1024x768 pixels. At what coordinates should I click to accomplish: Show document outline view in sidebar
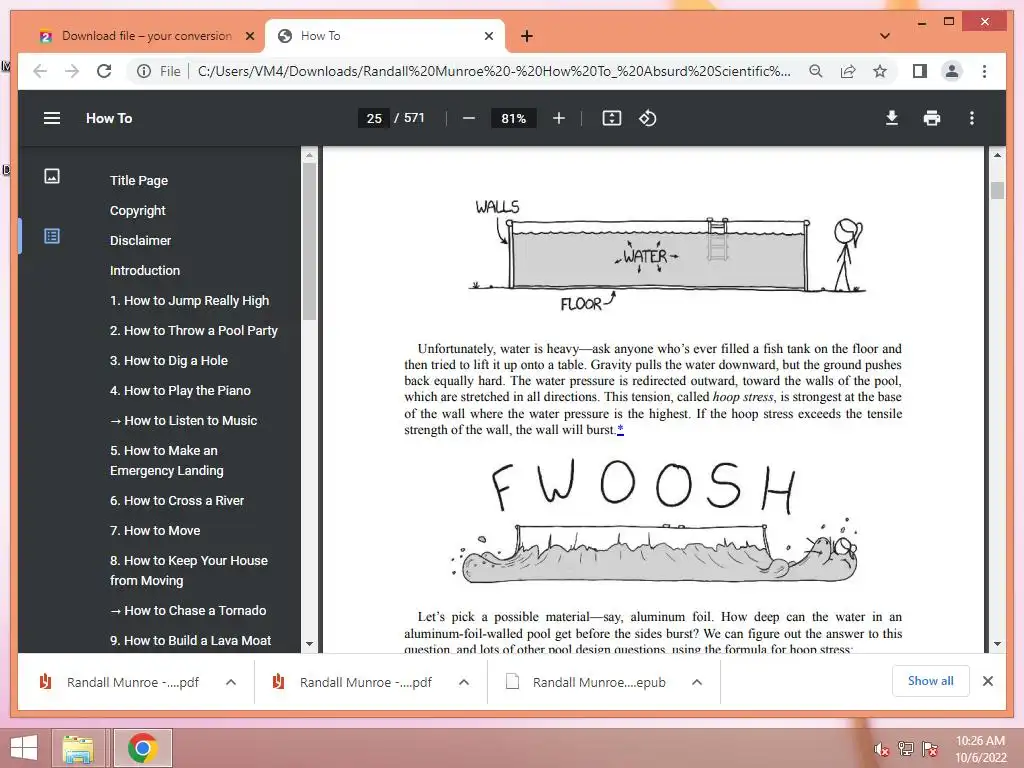click(52, 236)
